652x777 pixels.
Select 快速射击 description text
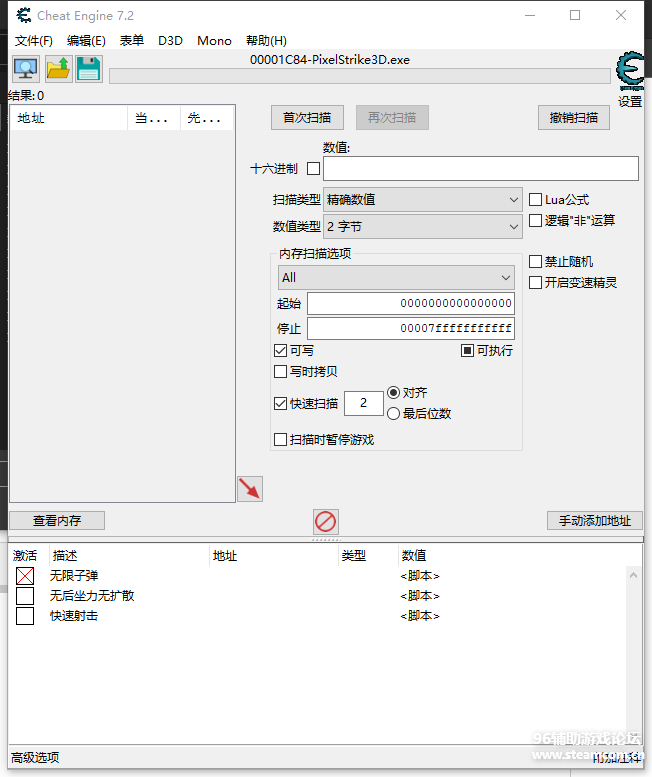[x=74, y=616]
